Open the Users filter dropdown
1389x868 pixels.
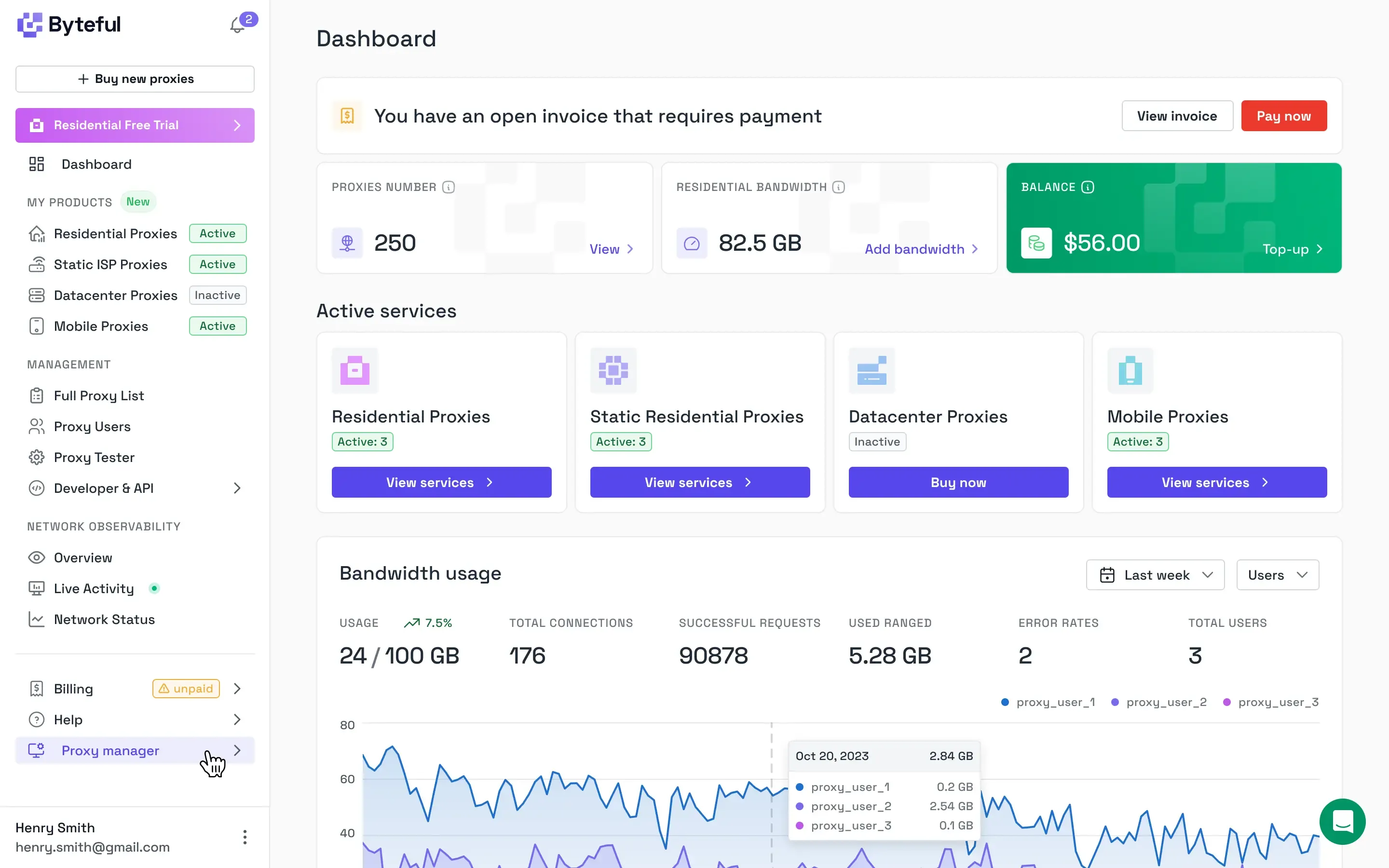point(1277,575)
